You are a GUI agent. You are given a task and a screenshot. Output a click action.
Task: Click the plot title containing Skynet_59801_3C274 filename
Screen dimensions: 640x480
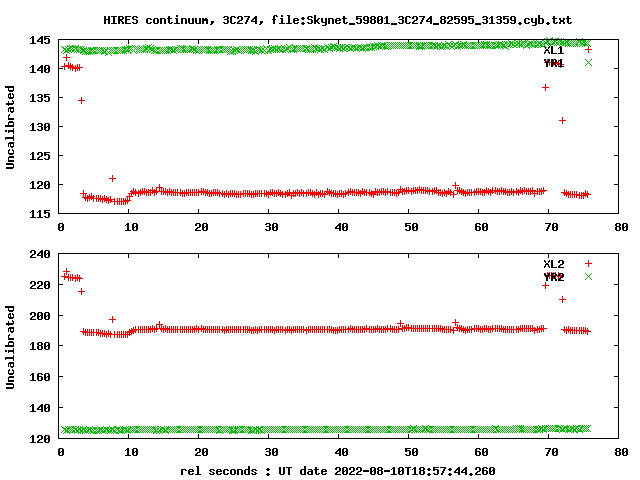tap(338, 20)
